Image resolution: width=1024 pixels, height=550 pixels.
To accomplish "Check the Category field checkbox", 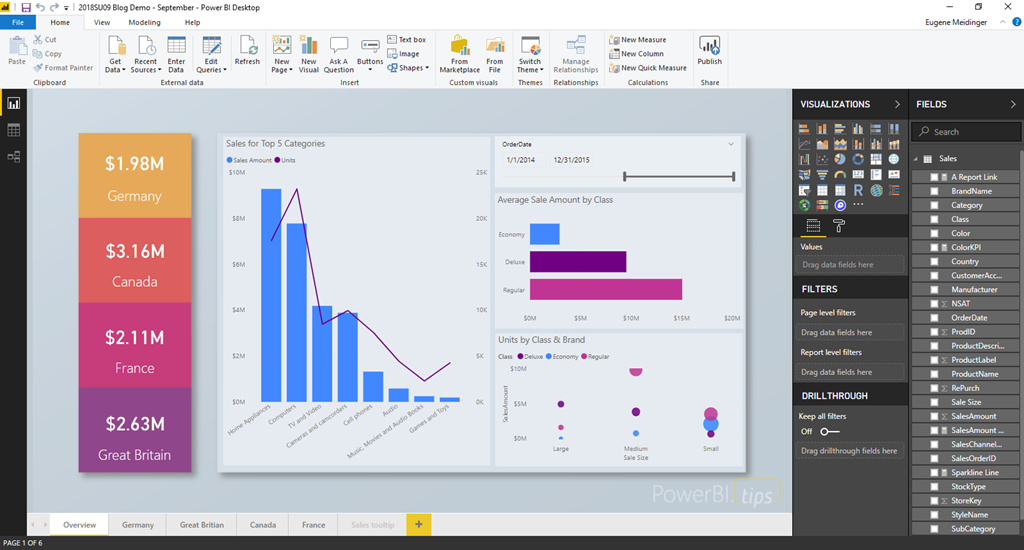I will click(935, 205).
